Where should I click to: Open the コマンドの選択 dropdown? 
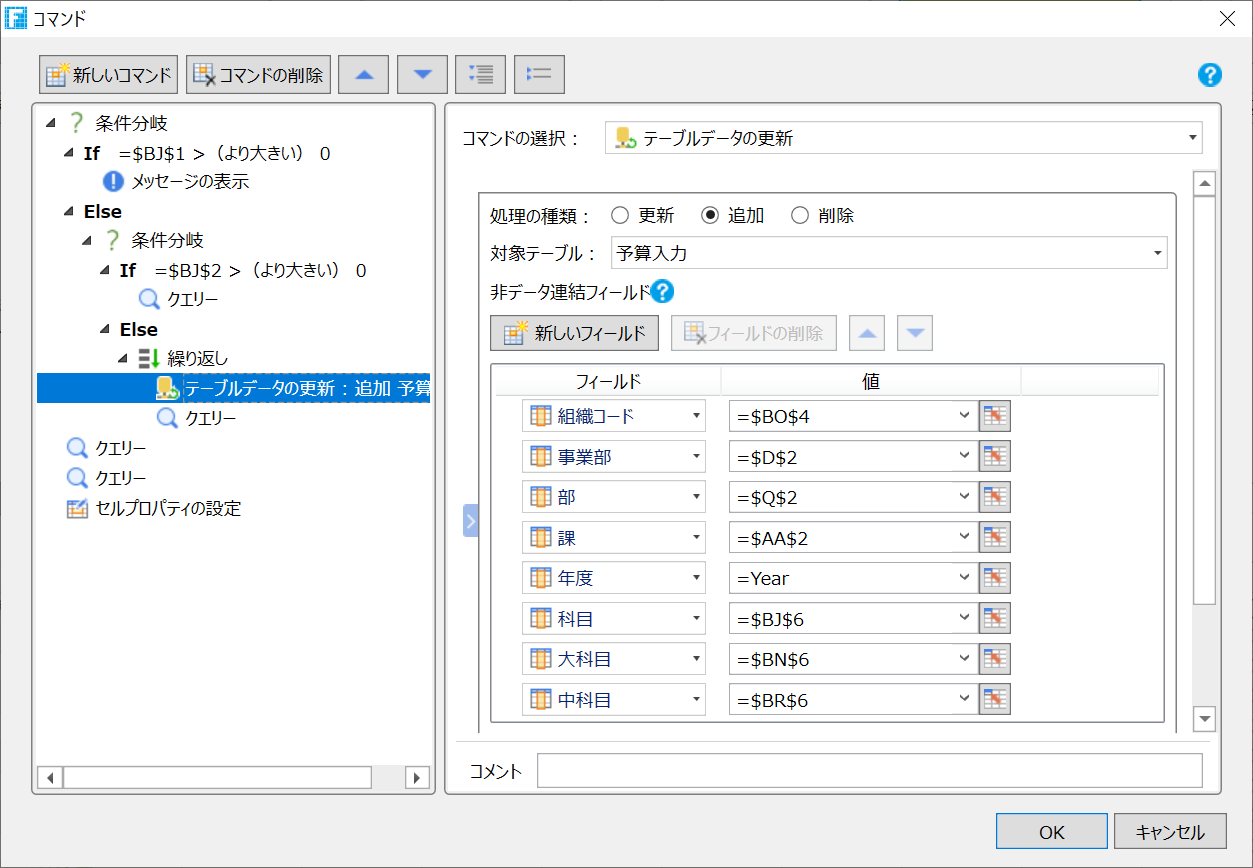[x=1192, y=137]
